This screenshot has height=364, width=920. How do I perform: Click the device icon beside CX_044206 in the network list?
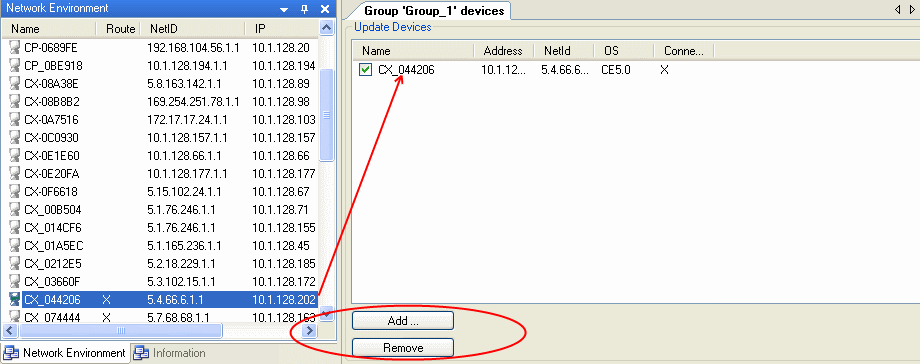[15, 299]
